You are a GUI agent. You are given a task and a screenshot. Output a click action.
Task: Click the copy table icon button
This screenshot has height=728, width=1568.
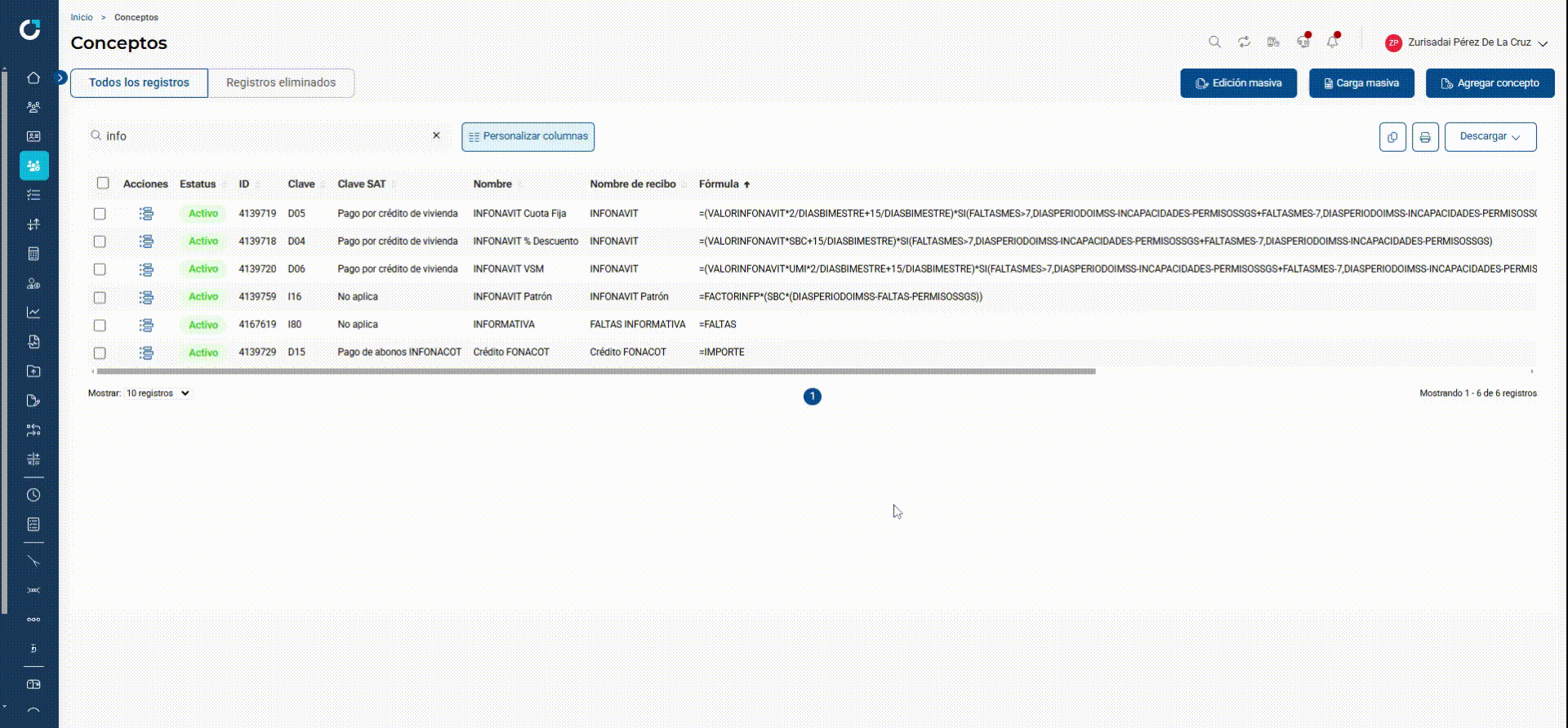point(1392,137)
